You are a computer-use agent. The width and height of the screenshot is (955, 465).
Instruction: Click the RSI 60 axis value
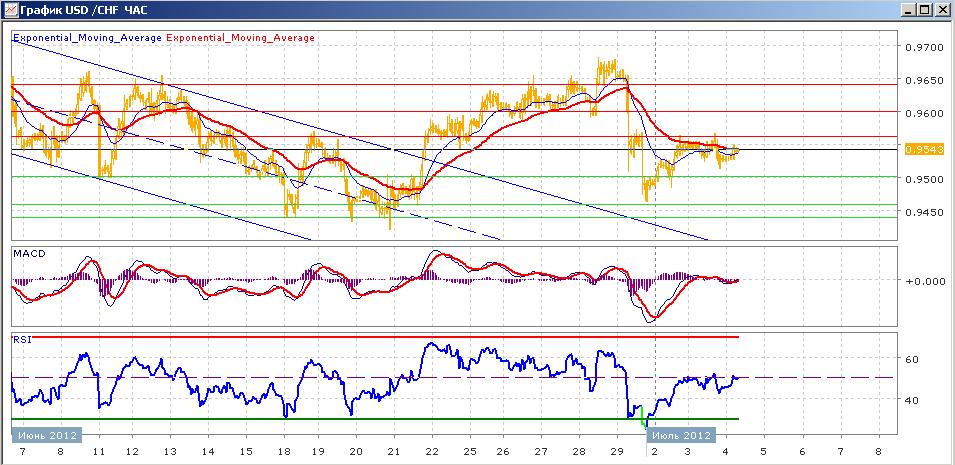911,360
